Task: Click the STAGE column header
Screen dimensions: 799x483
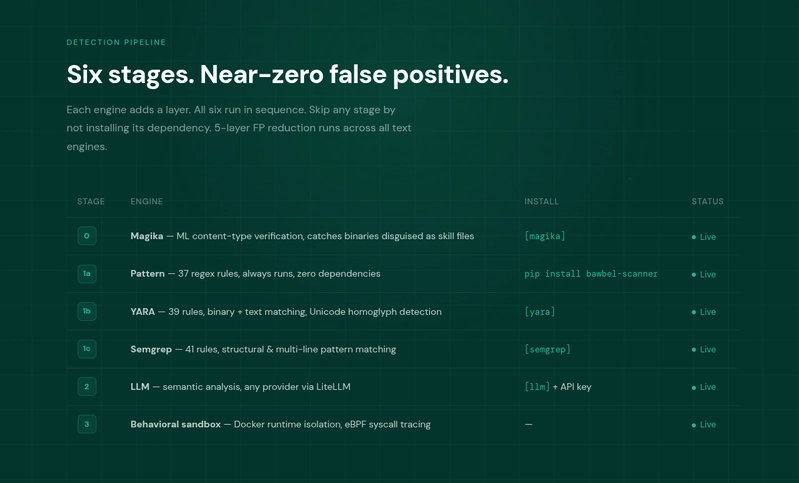Action: pos(91,201)
